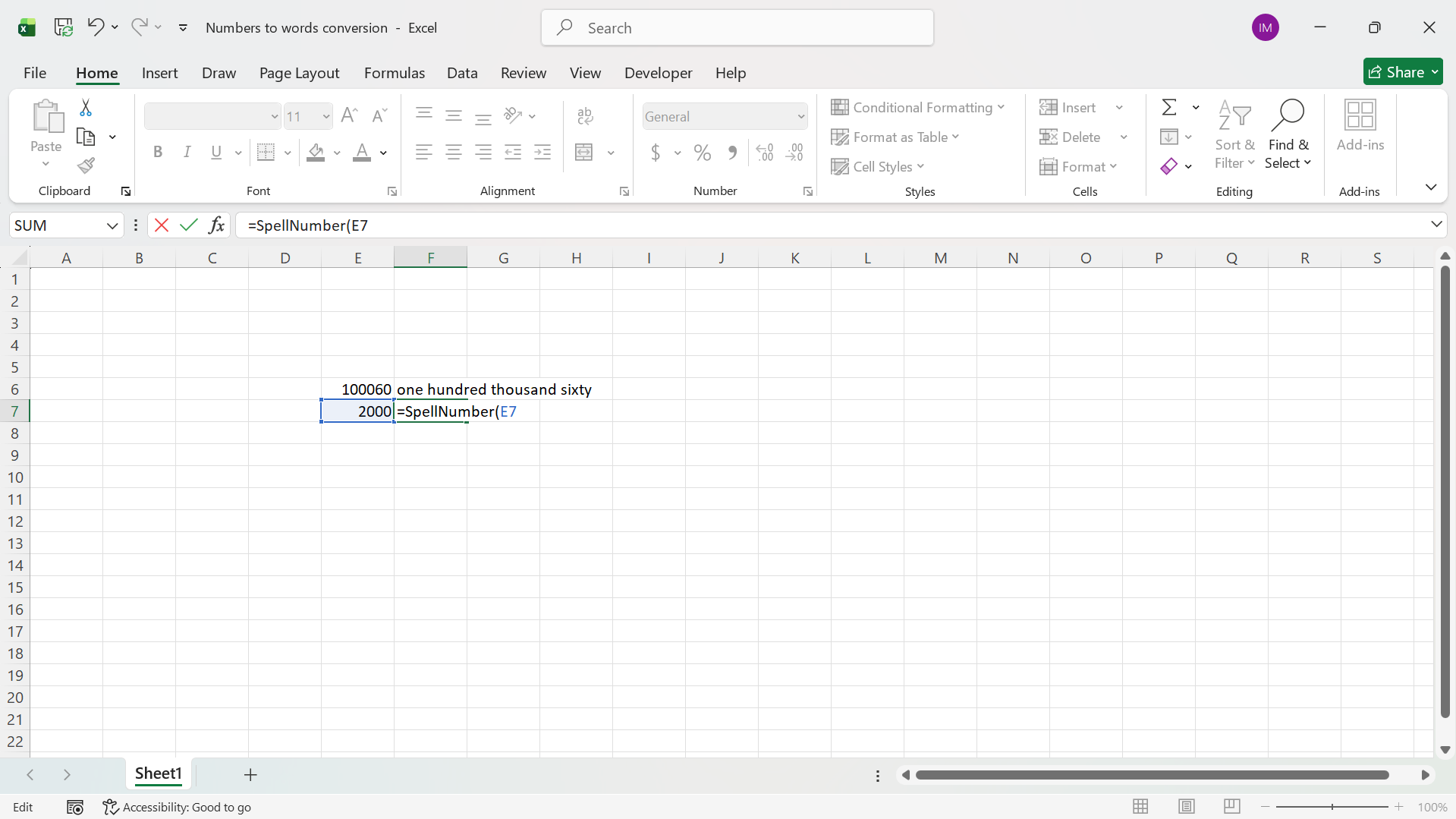
Task: Cancel the formula entry with X
Action: click(162, 225)
